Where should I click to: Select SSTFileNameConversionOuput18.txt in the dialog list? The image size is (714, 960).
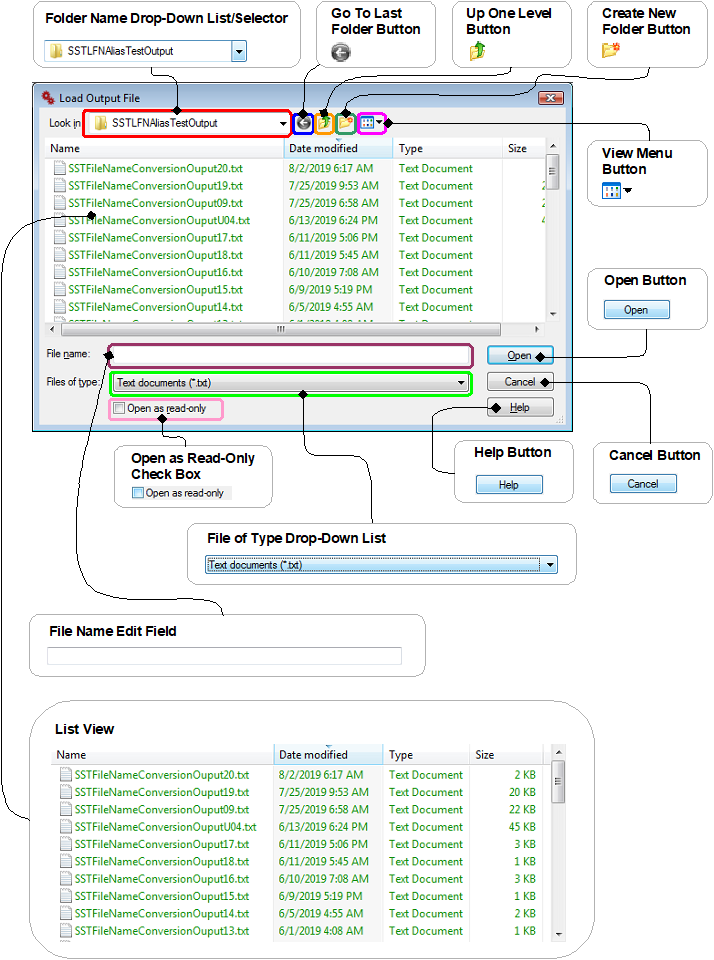click(156, 255)
